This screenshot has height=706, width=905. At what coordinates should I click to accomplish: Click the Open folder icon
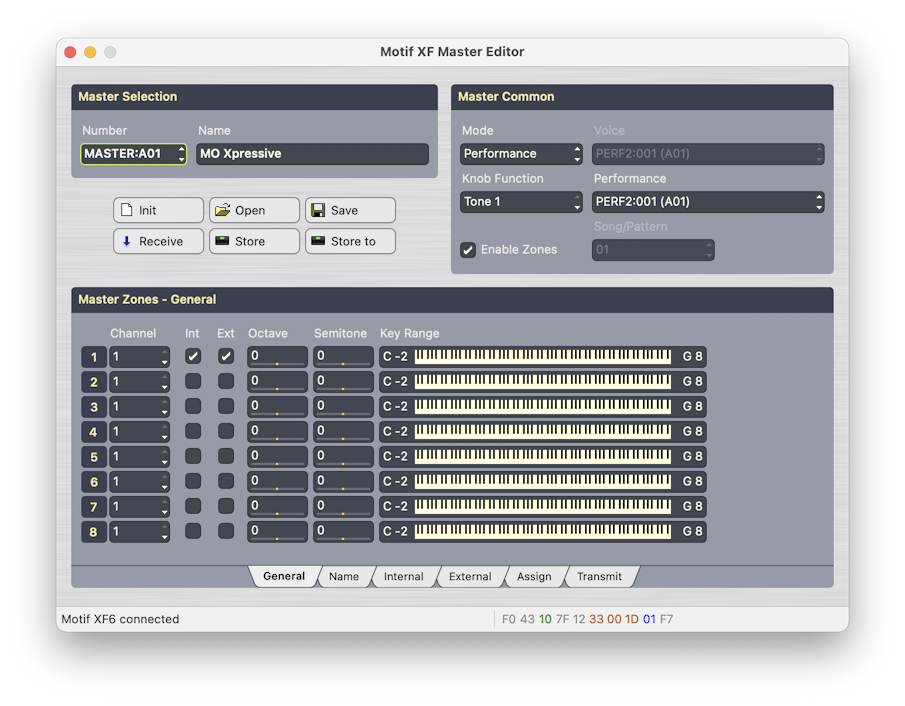click(x=222, y=211)
